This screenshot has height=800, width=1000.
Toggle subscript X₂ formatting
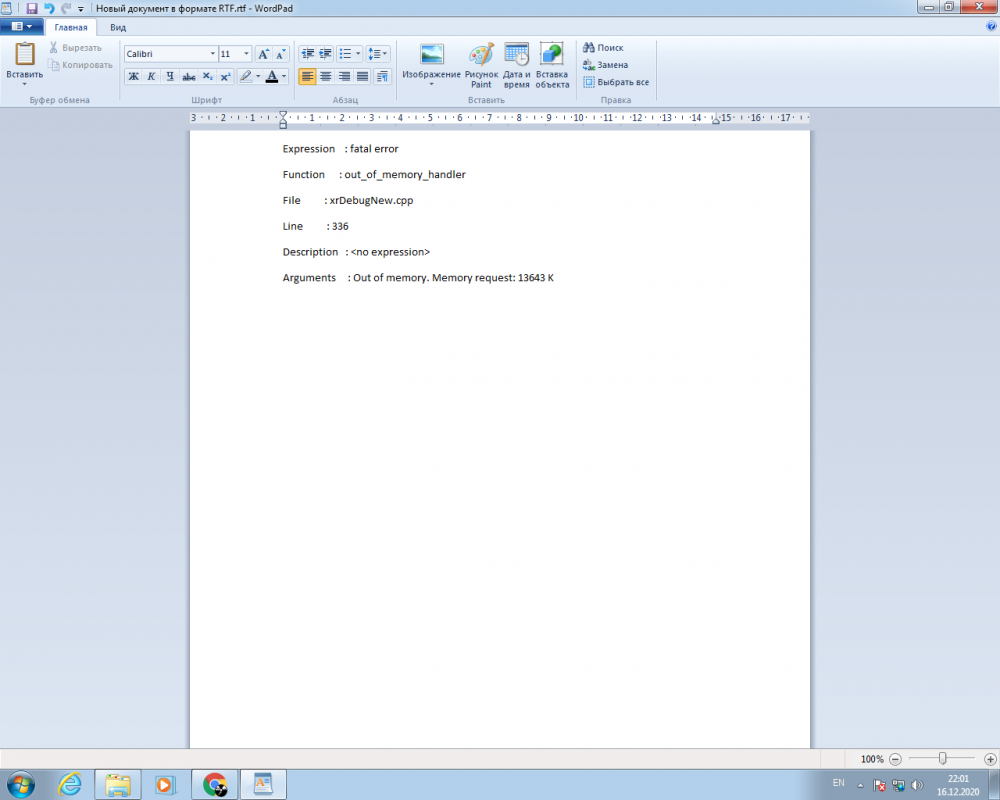click(207, 77)
